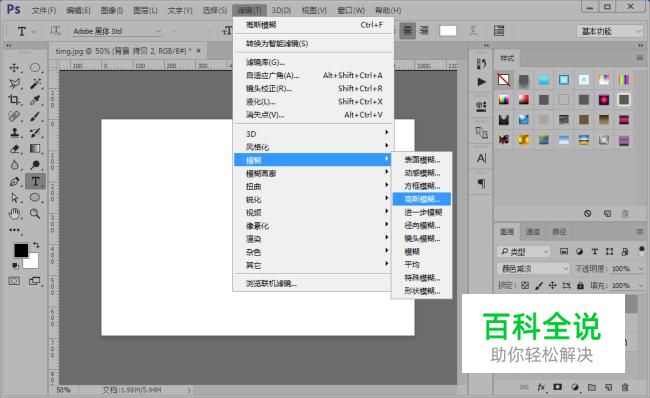Reset default foreground and background colors
Screen dimensions: 650x398
pyautogui.click(x=15, y=266)
